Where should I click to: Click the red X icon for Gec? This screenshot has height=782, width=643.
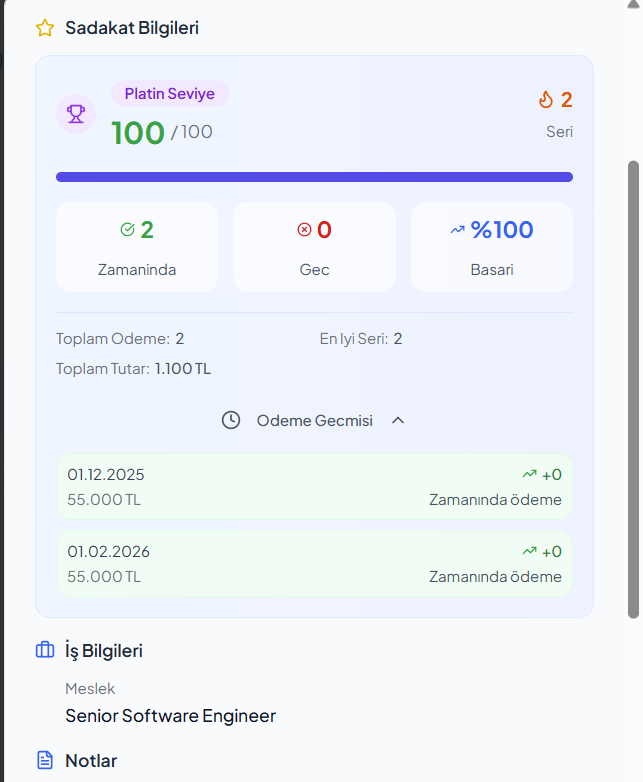click(x=304, y=230)
